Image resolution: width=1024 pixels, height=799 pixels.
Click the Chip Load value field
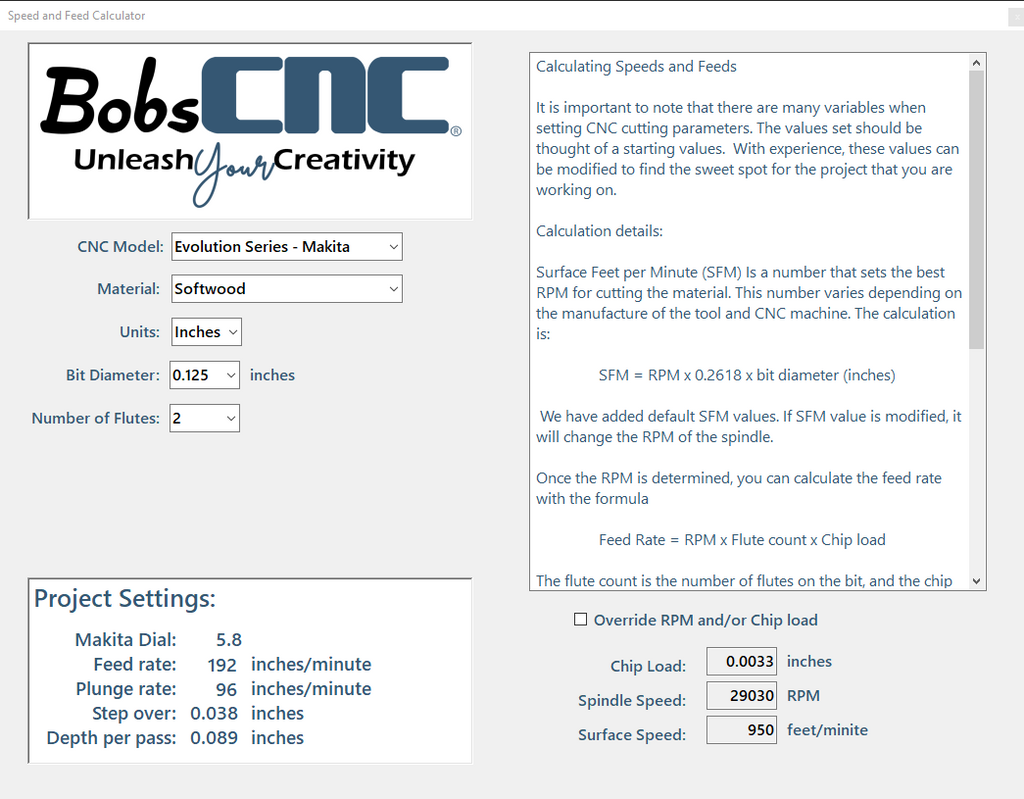(x=741, y=661)
